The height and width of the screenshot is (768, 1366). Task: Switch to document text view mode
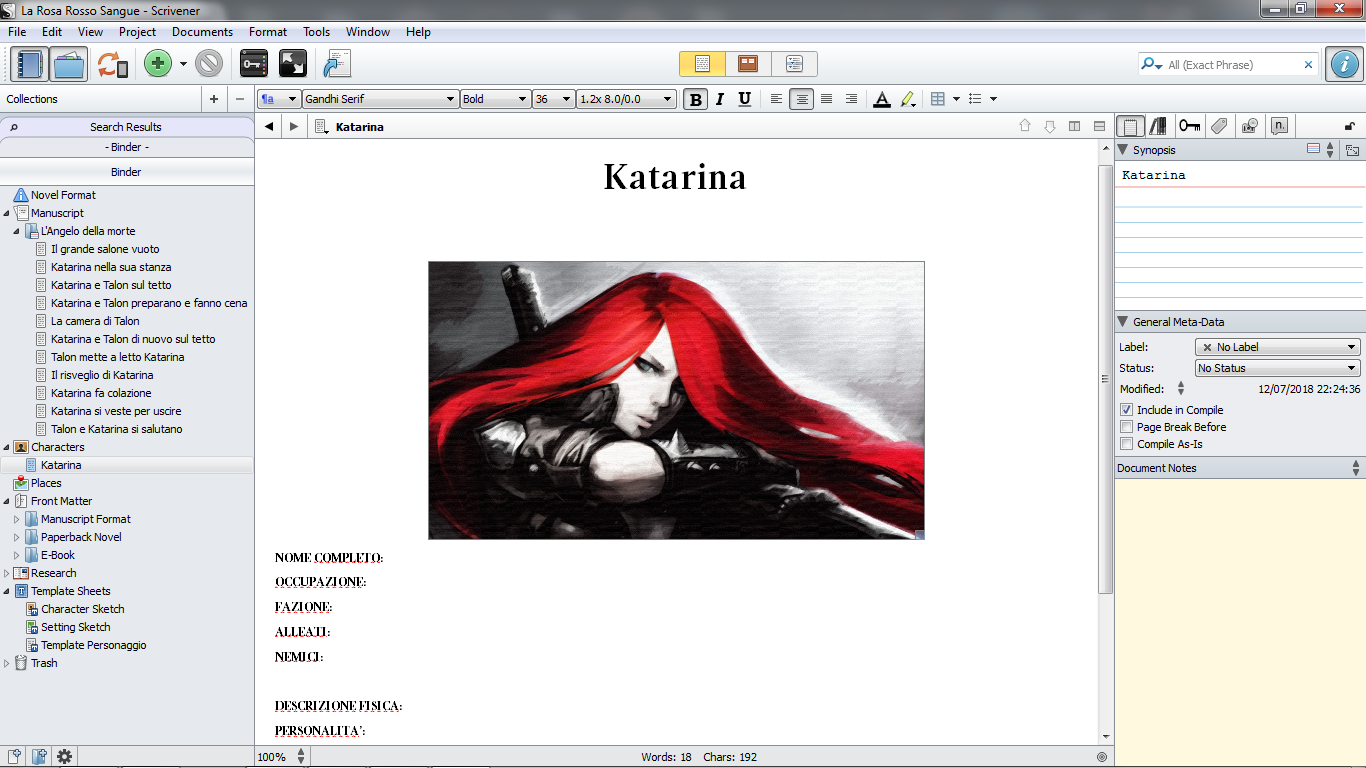point(702,64)
